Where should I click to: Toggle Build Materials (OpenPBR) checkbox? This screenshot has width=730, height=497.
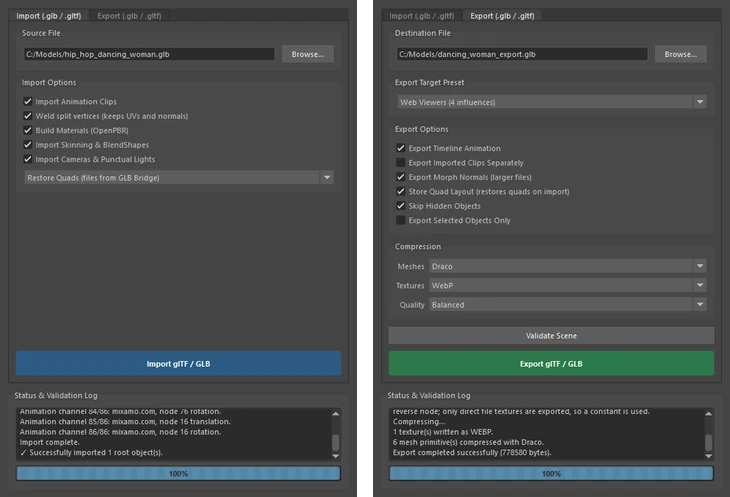28,130
